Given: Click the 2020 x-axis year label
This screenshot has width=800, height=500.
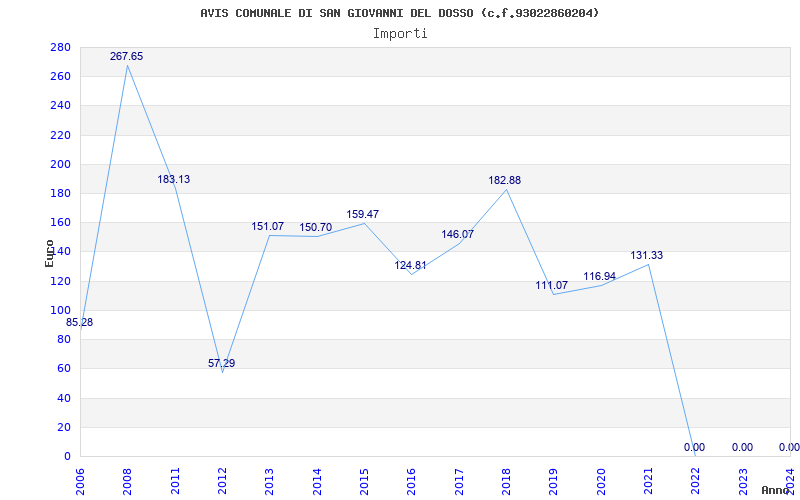Looking at the screenshot, I should pos(601,482).
